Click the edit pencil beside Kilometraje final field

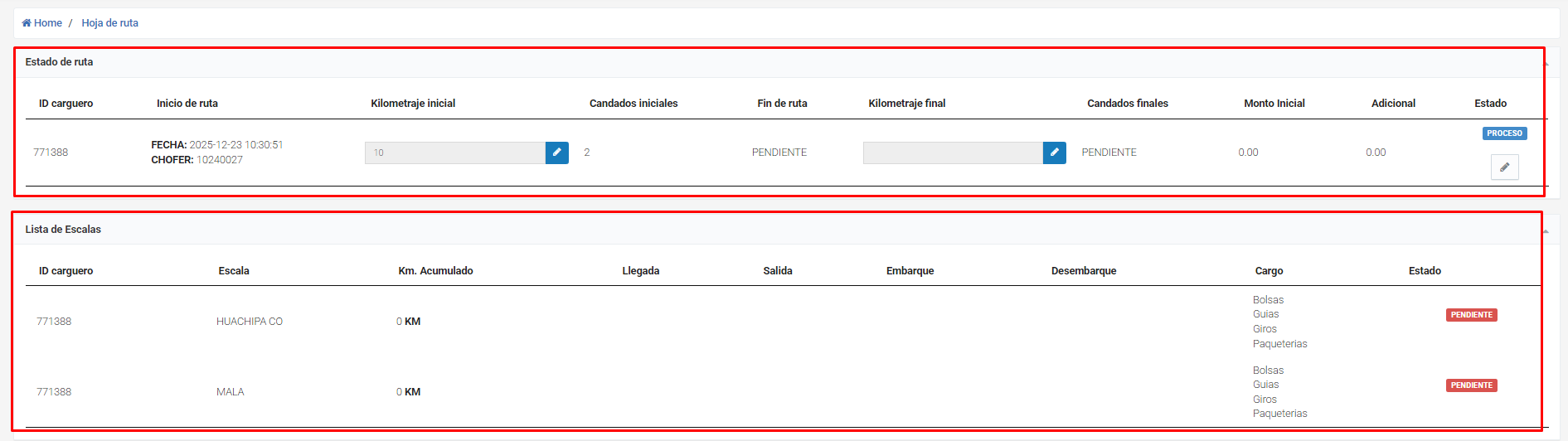point(1054,153)
